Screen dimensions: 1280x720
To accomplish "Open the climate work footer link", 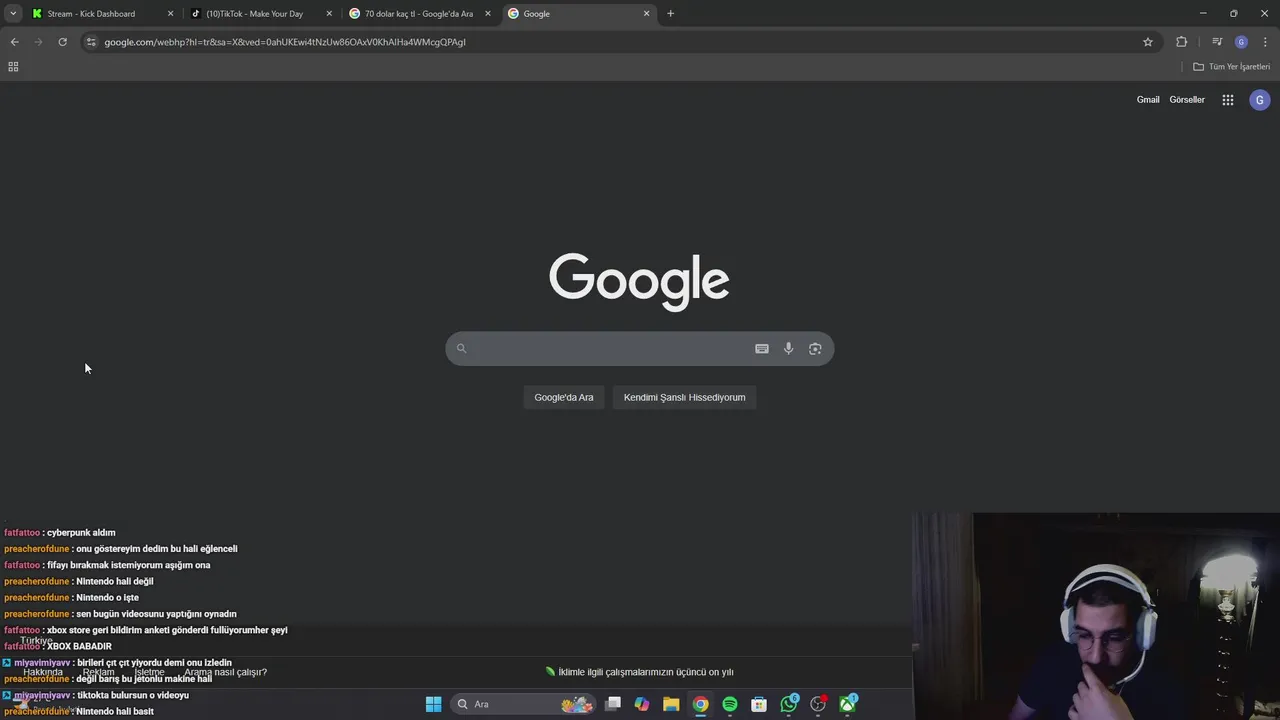I will pyautogui.click(x=640, y=672).
